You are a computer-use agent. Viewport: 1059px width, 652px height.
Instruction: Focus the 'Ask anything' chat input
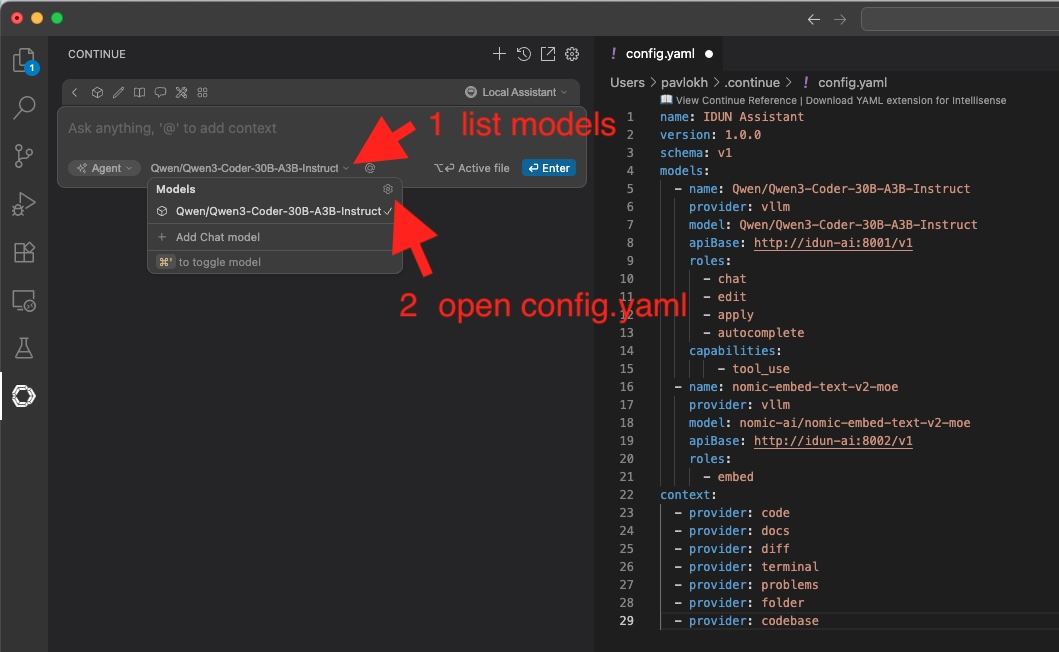pos(322,128)
